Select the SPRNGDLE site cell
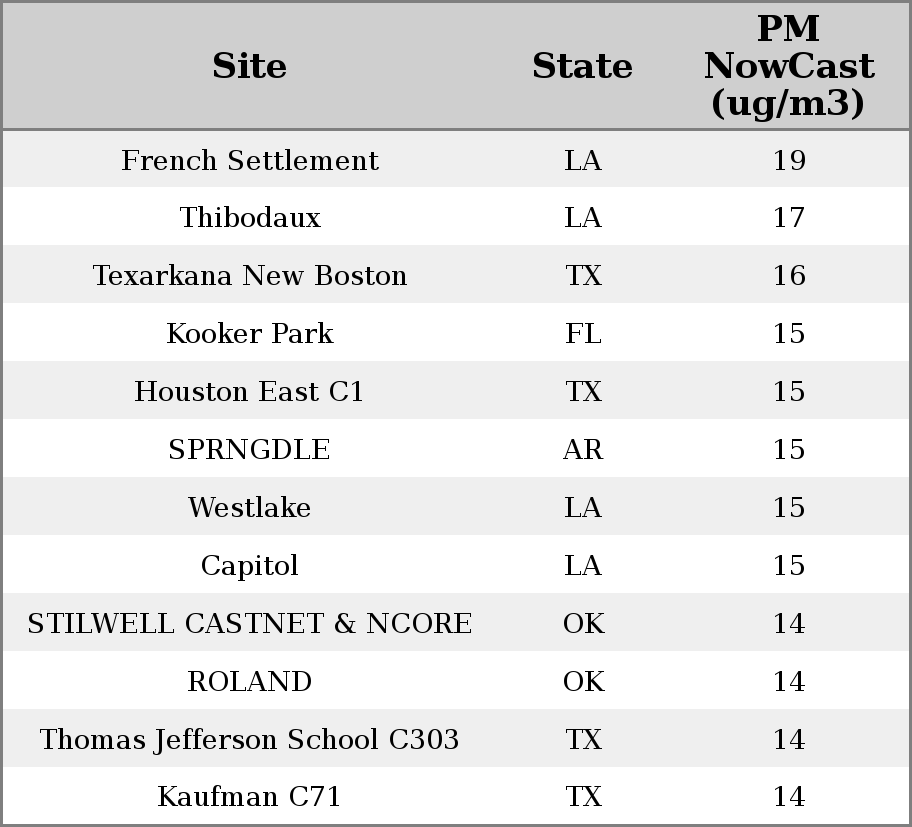This screenshot has height=827, width=912. tap(250, 449)
